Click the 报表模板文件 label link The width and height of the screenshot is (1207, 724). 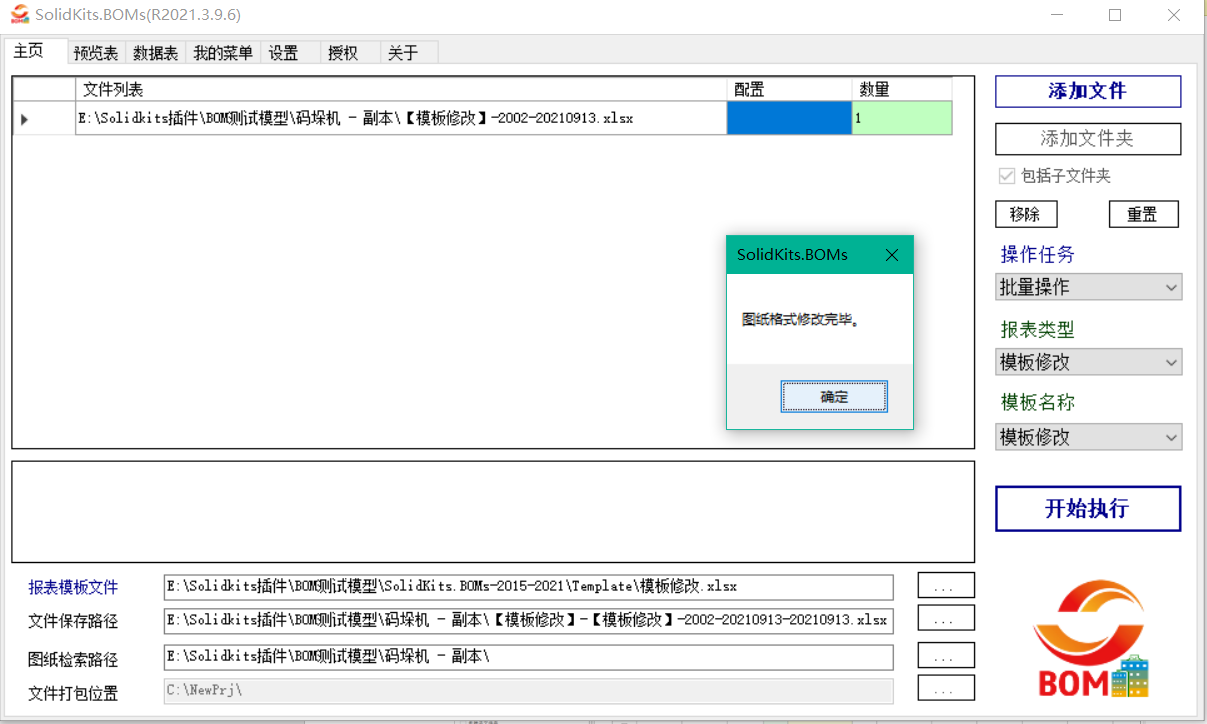point(73,587)
